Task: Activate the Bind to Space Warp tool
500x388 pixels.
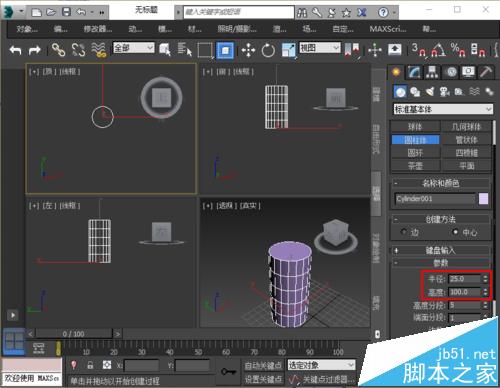Action: tap(99, 50)
